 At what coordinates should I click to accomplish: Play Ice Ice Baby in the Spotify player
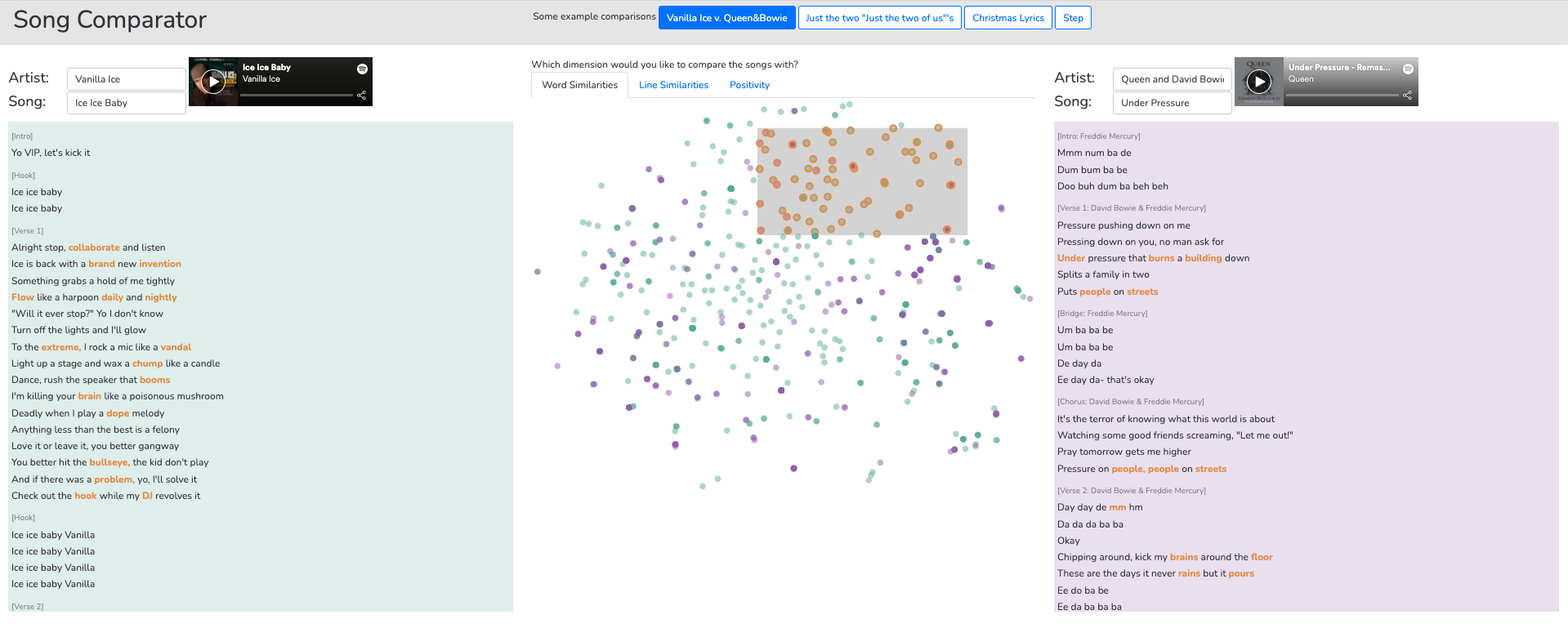pyautogui.click(x=213, y=81)
